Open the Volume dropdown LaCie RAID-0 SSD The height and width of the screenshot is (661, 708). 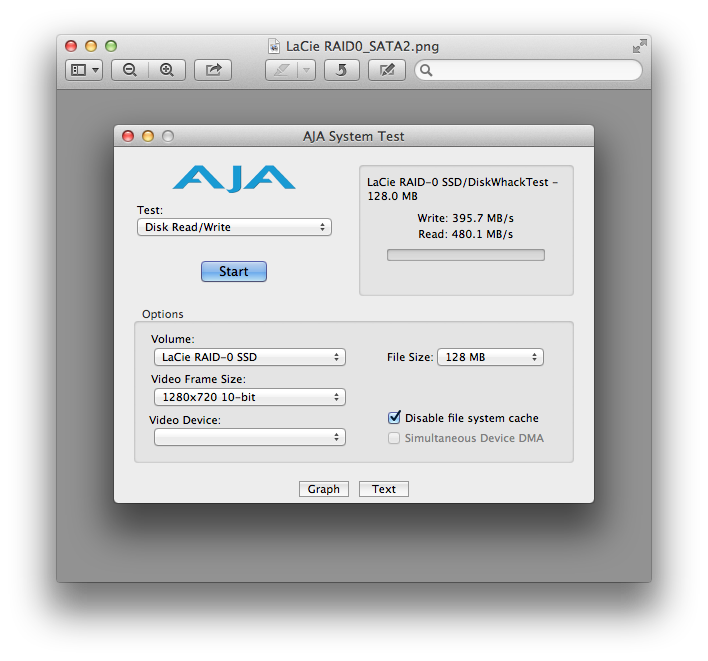click(250, 357)
